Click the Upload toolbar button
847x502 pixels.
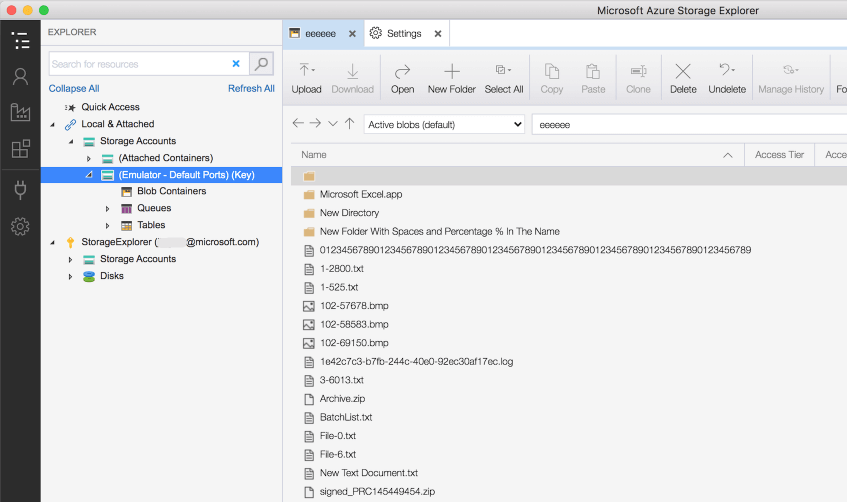pos(306,79)
